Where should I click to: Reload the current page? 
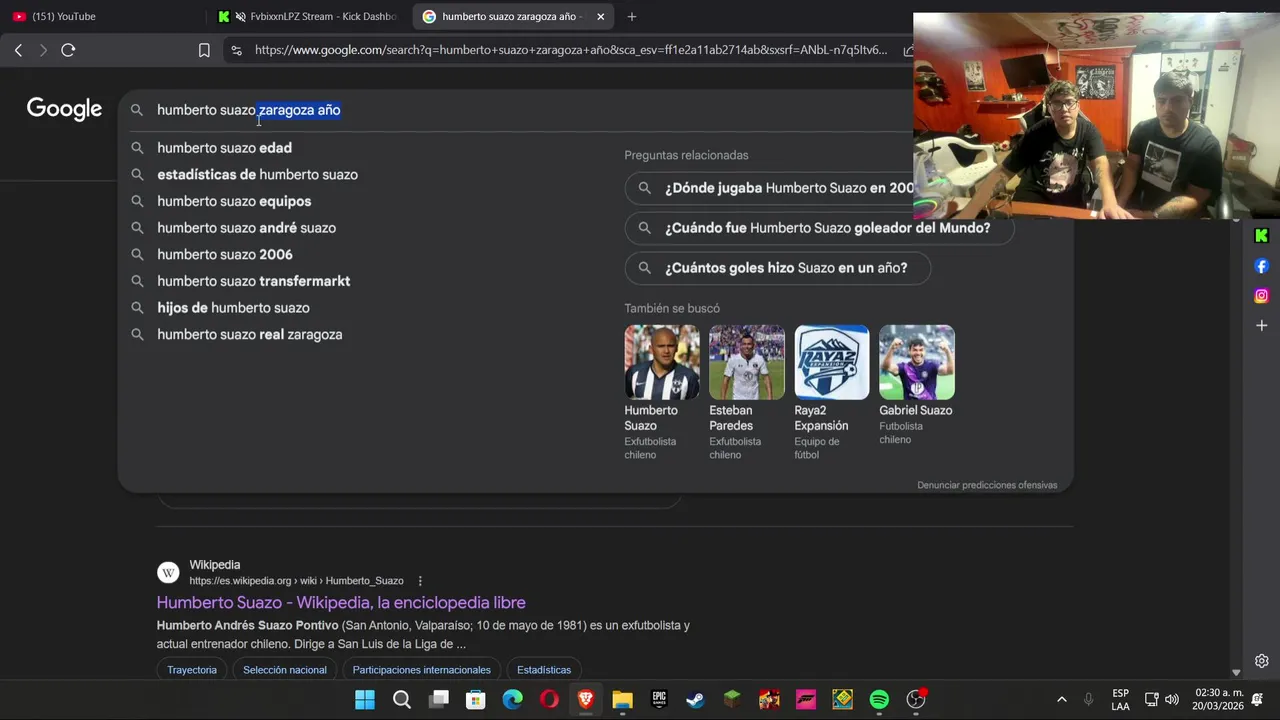pyautogui.click(x=68, y=50)
